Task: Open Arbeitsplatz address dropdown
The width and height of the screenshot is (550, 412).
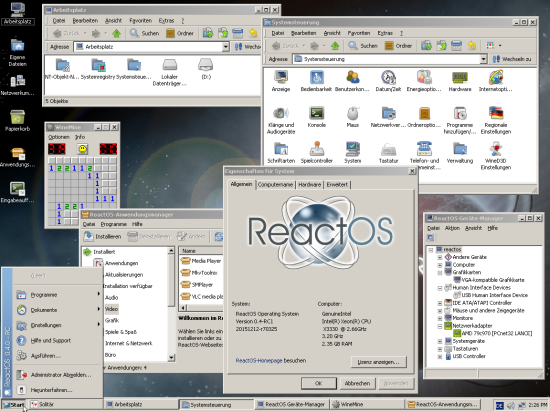Action: (226, 47)
